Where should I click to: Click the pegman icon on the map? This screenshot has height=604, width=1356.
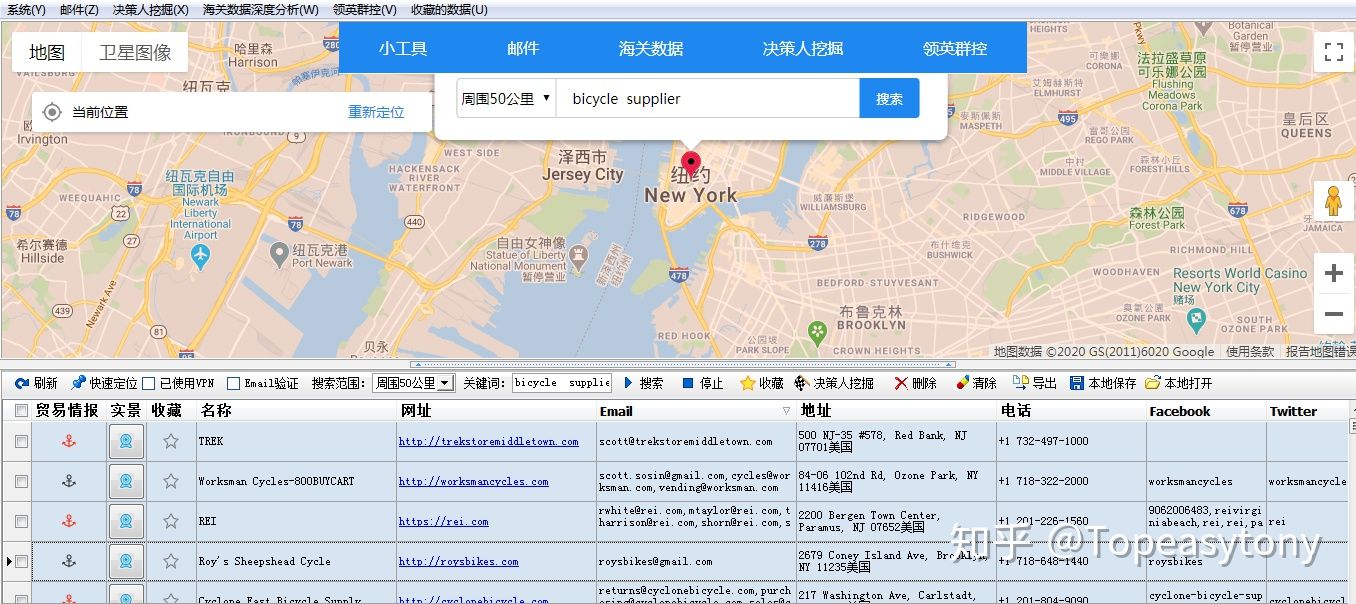pyautogui.click(x=1334, y=201)
